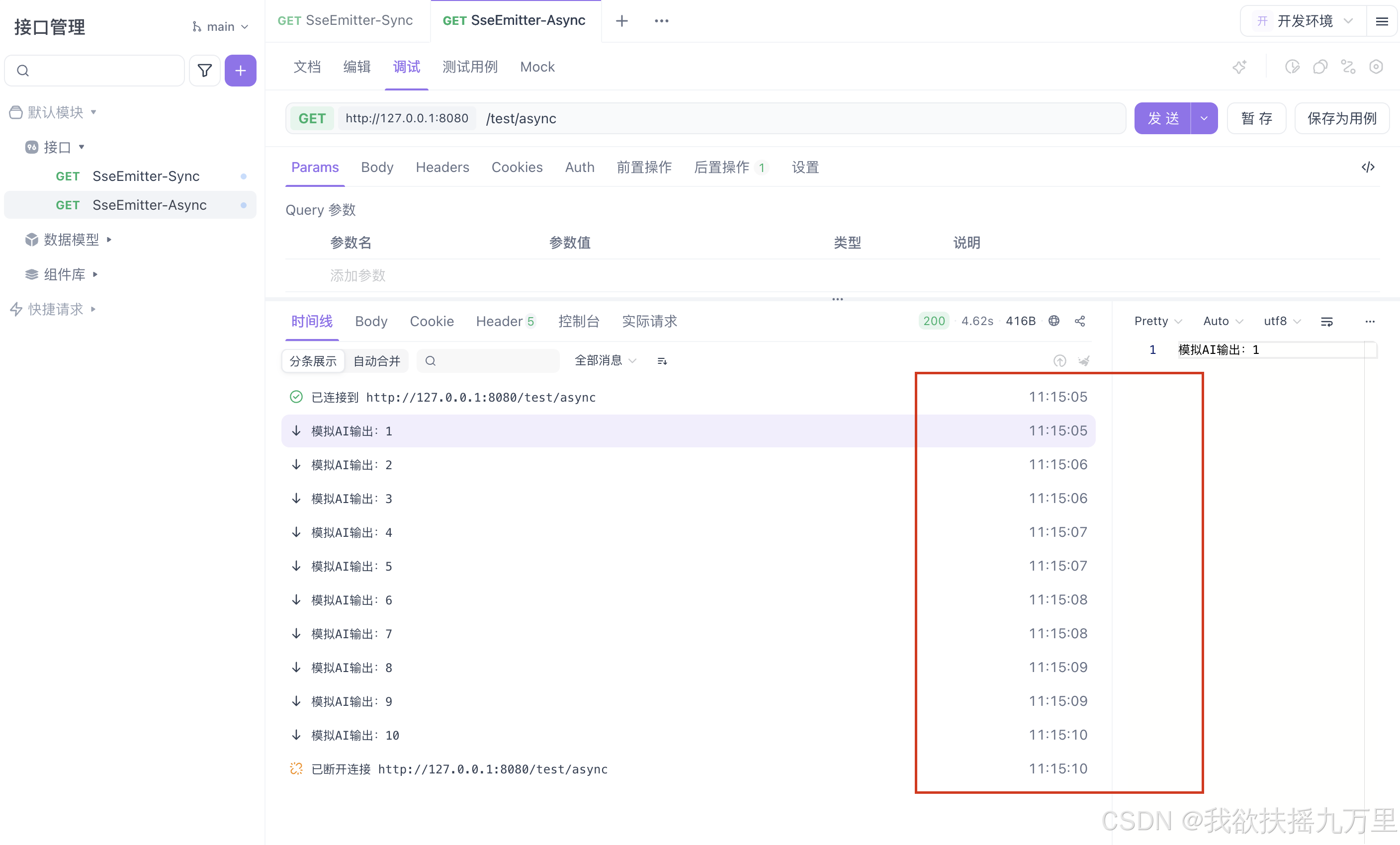1400x845 pixels.
Task: Switch to 自动合并 display mode
Action: pyautogui.click(x=377, y=360)
